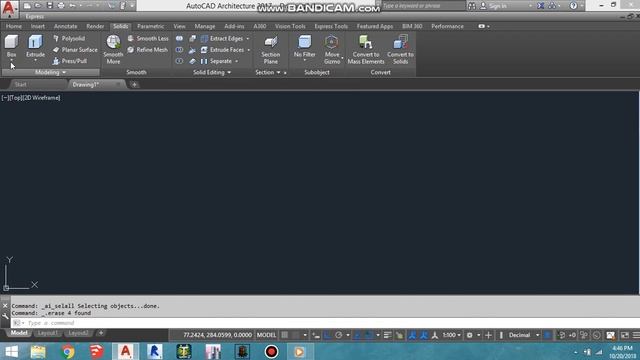Image resolution: width=640 pixels, height=360 pixels.
Task: Add a new layout with plus button
Action: coord(101,333)
